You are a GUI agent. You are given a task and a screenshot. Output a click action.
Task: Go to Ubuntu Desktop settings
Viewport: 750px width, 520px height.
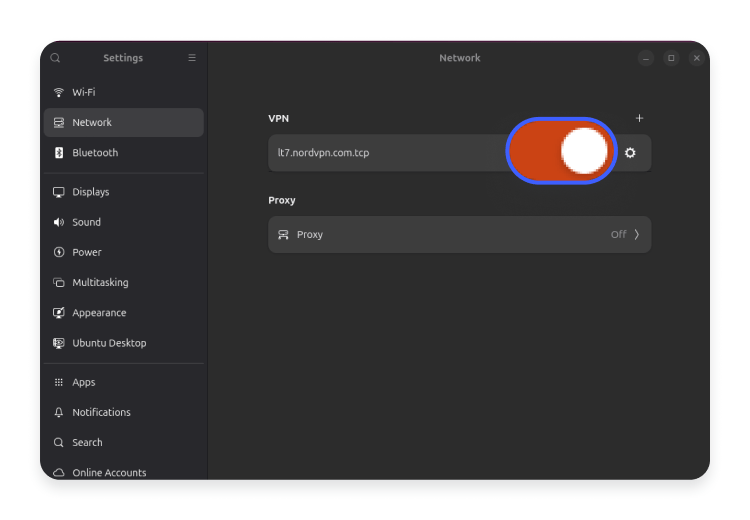point(109,343)
